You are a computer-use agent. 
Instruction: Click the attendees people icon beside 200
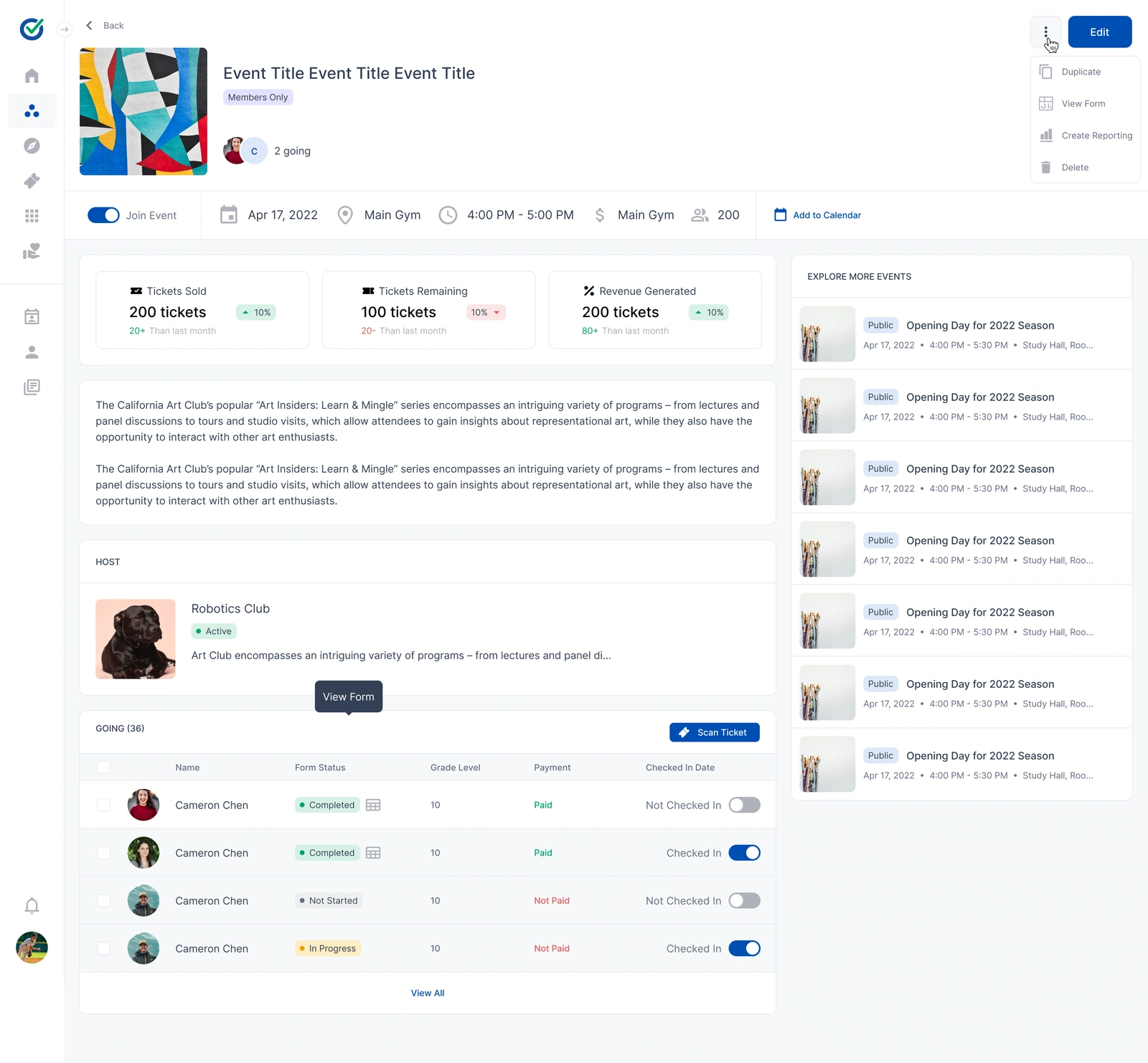pyautogui.click(x=700, y=215)
